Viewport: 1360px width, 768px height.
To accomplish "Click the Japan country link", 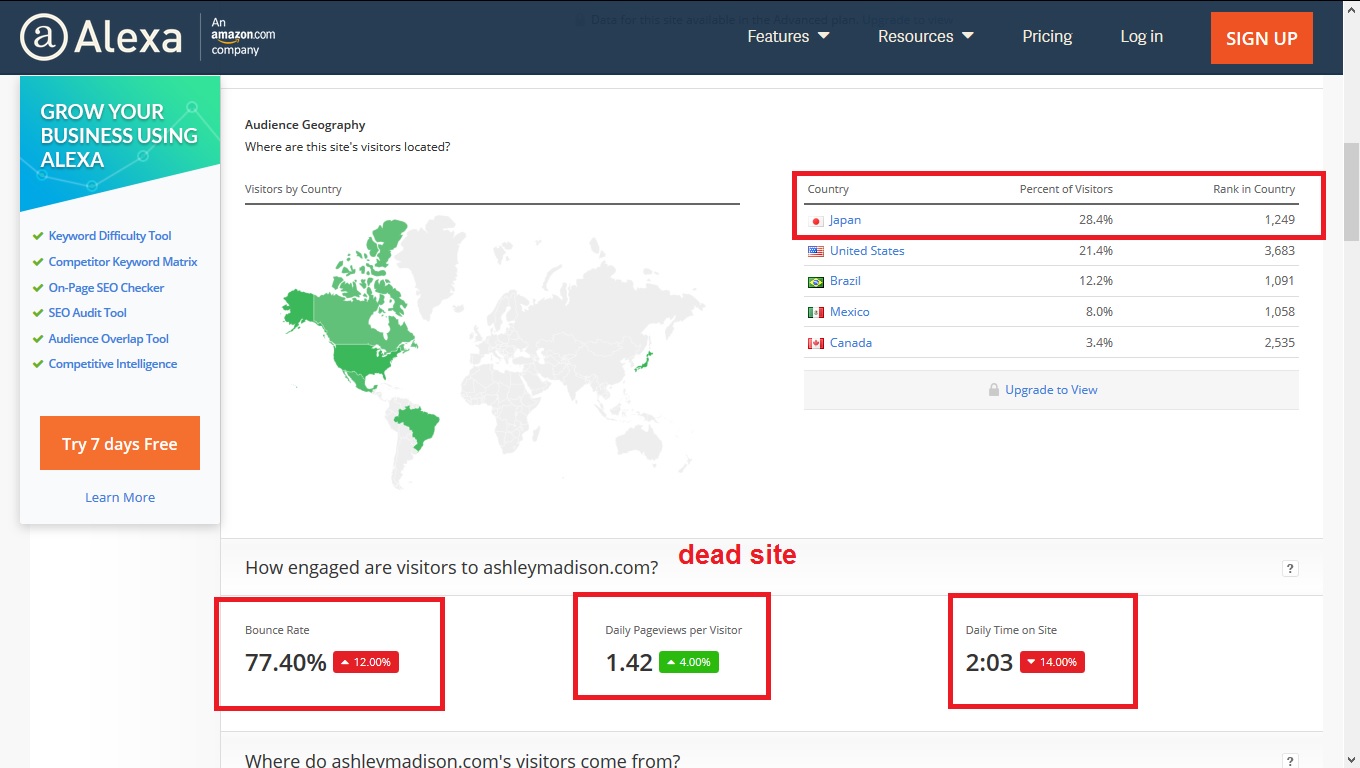I will click(x=845, y=220).
